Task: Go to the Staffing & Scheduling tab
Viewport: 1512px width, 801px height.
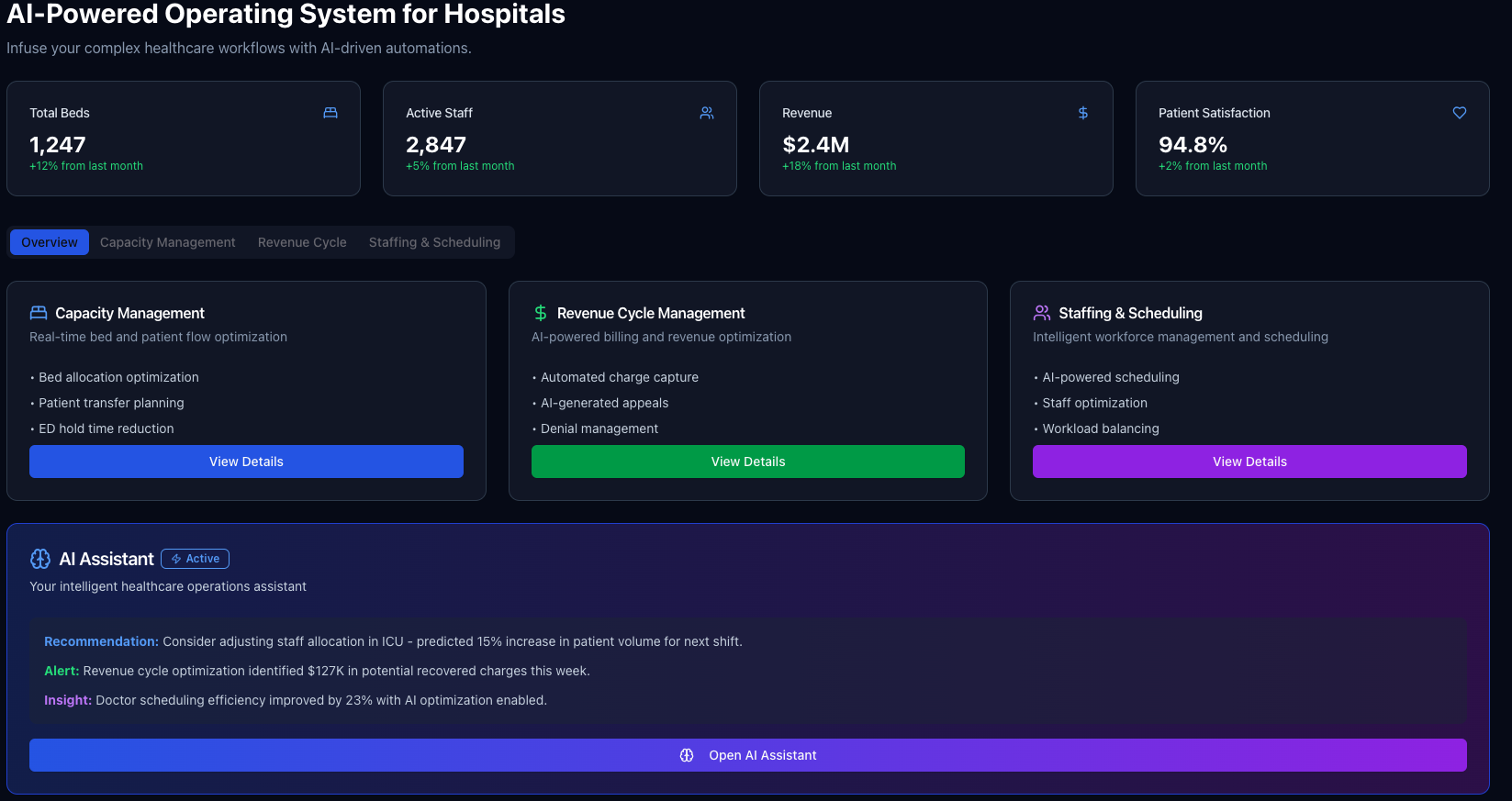Action: pyautogui.click(x=434, y=242)
